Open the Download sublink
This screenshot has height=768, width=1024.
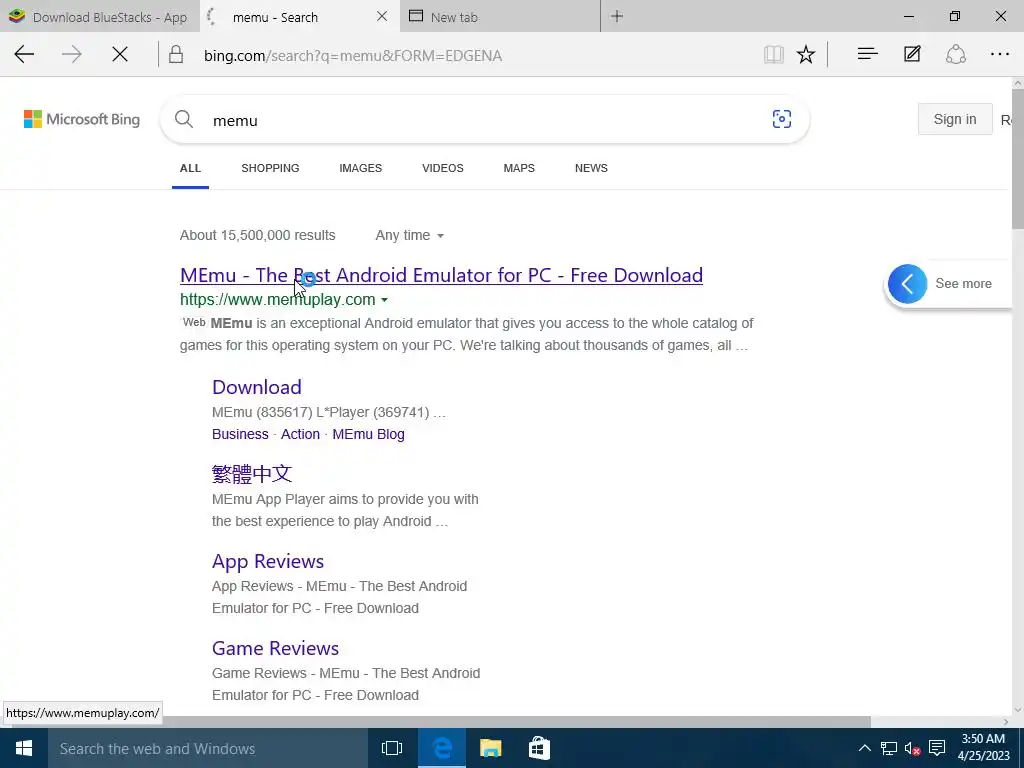[257, 387]
